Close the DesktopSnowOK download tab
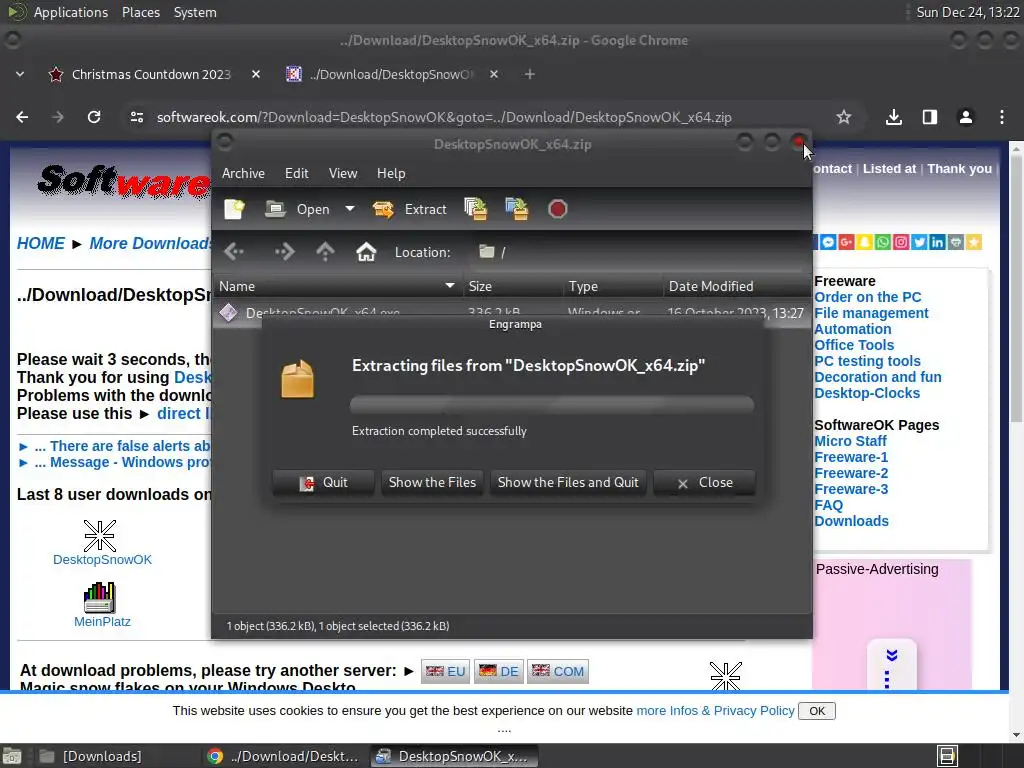This screenshot has width=1024, height=768. 494,74
